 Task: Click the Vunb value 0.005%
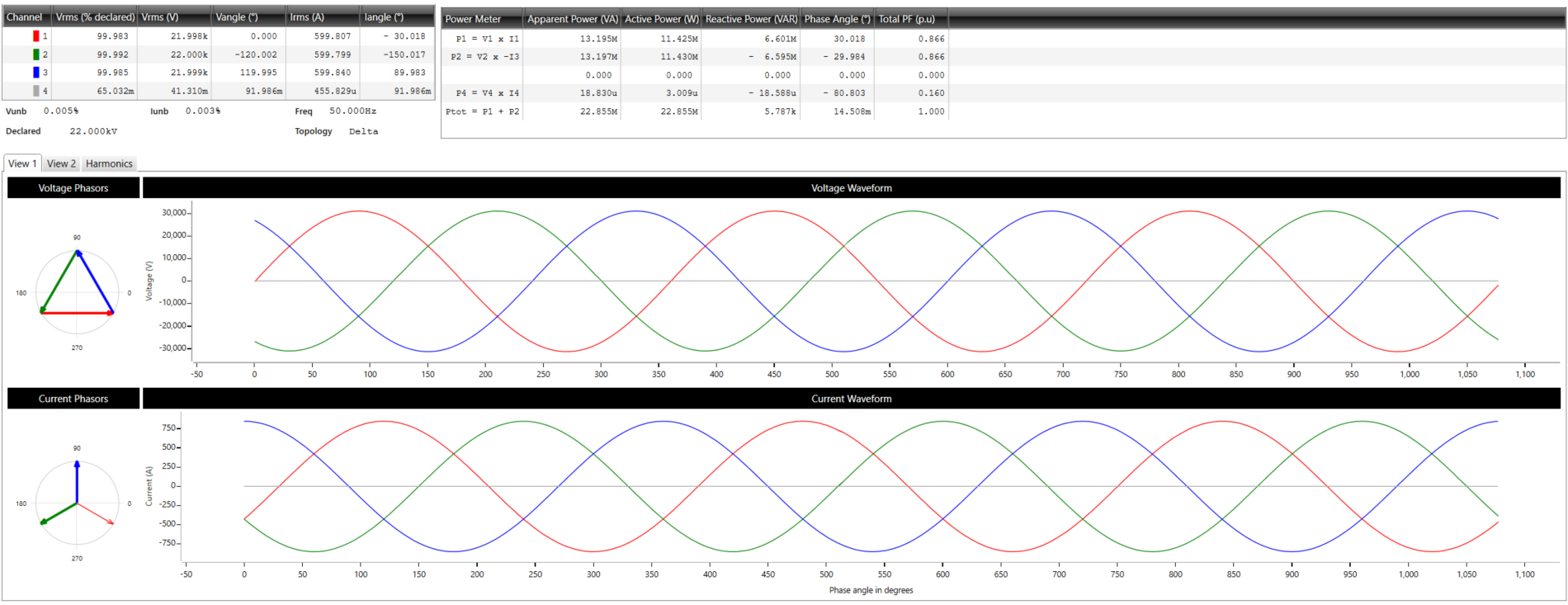coord(61,111)
